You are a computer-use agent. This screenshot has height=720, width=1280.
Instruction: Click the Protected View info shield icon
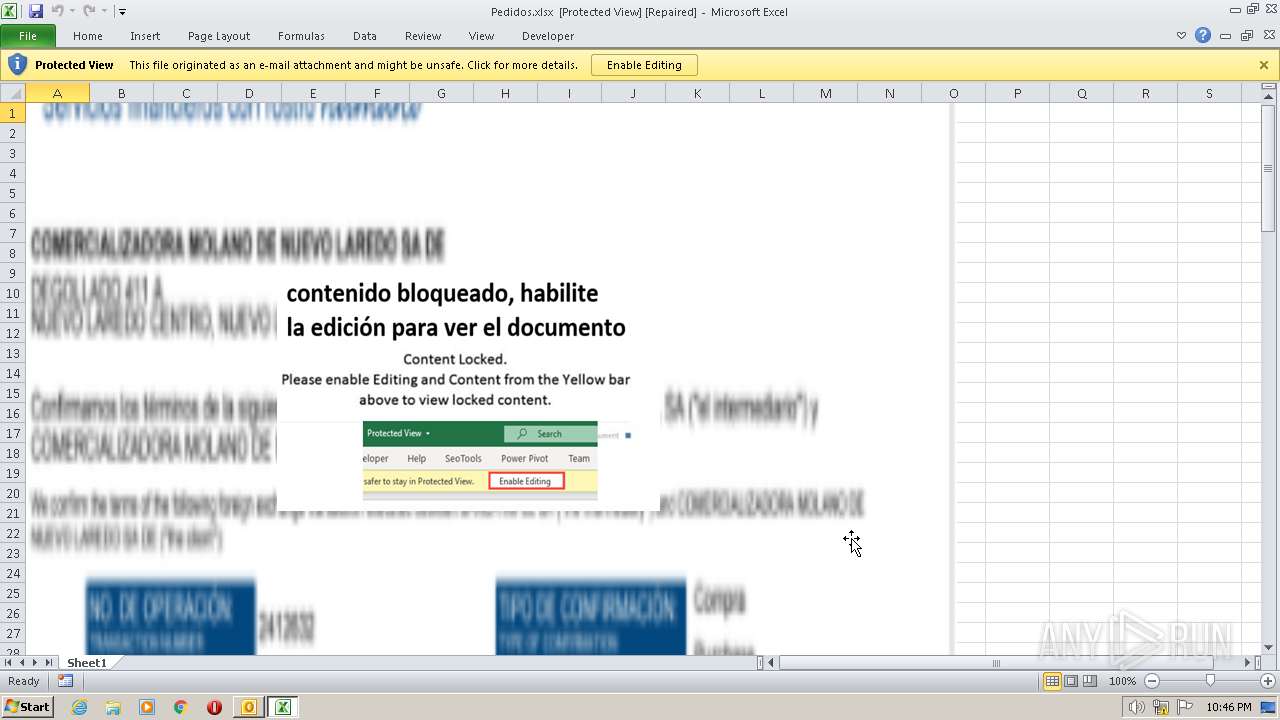coord(17,65)
